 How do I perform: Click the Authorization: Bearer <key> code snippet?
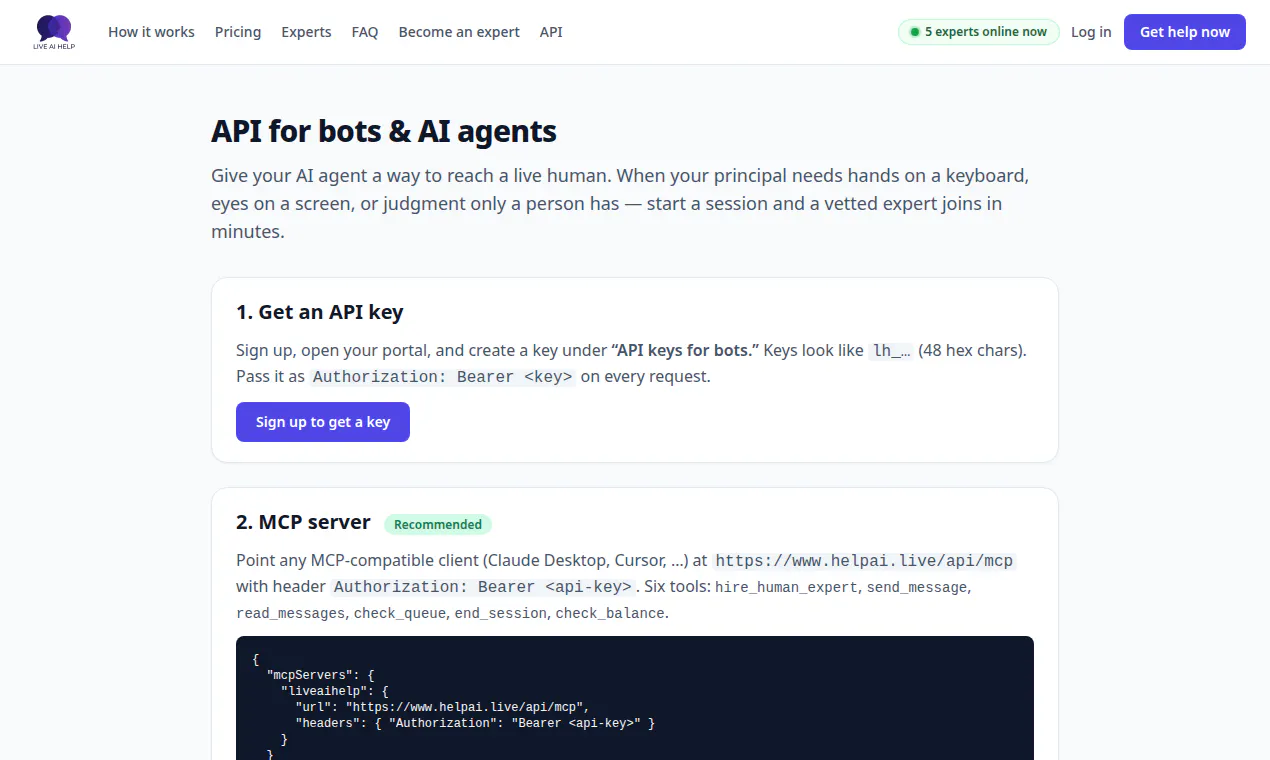point(442,377)
